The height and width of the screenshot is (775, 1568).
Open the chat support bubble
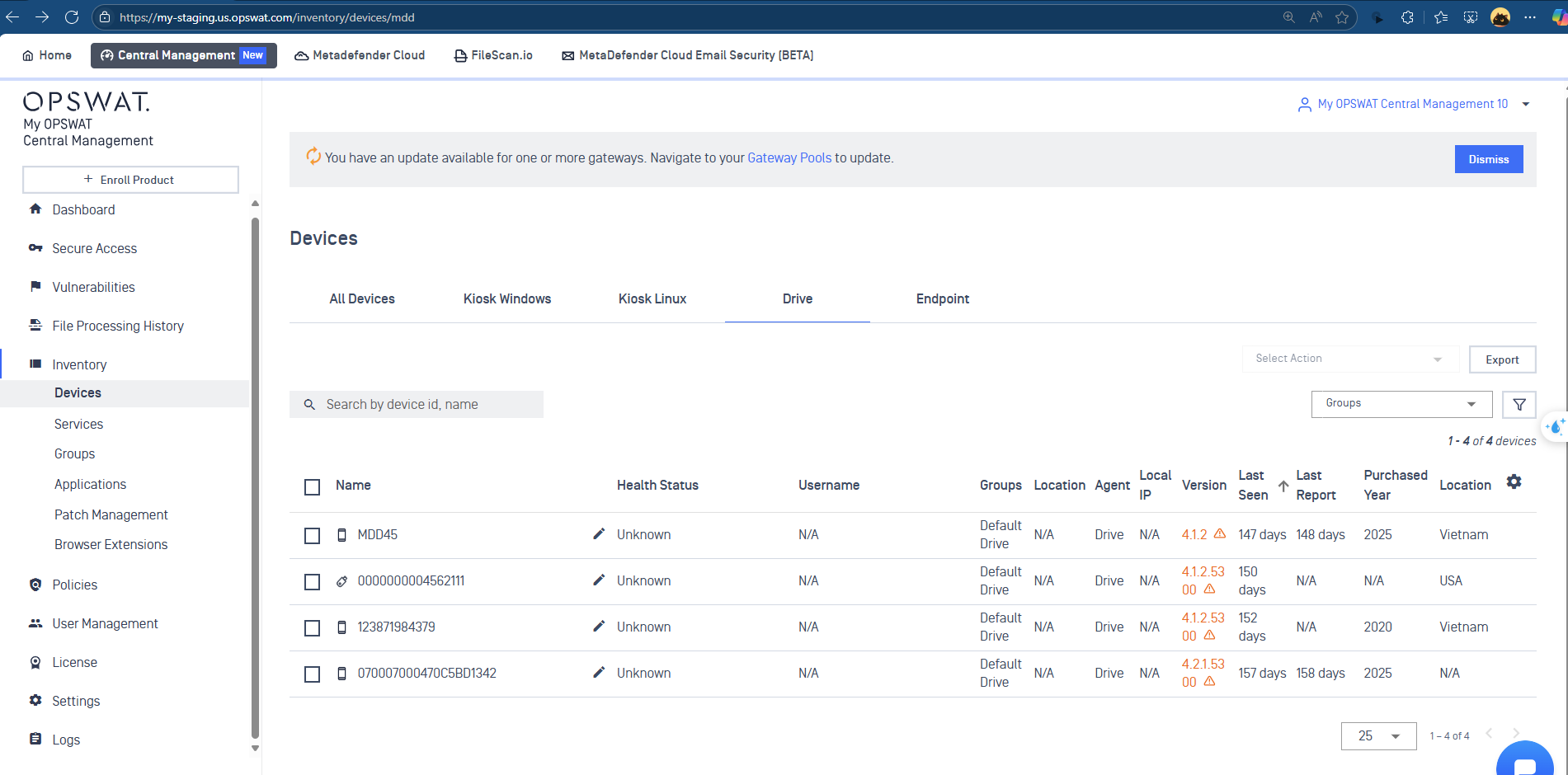(x=1524, y=763)
